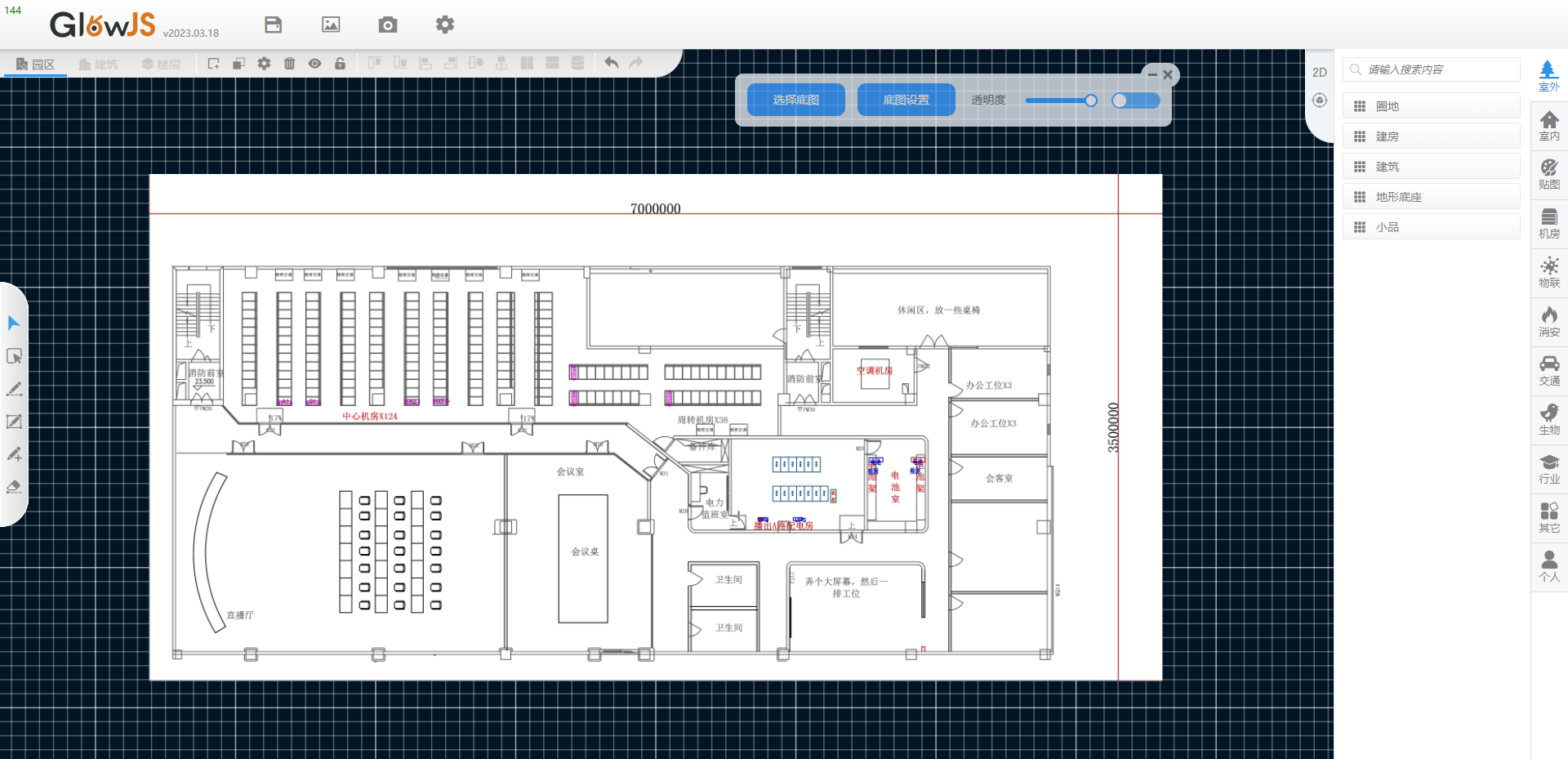This screenshot has width=1568, height=759.
Task: Switch to the 建筑 tab in toolbar
Action: click(99, 64)
